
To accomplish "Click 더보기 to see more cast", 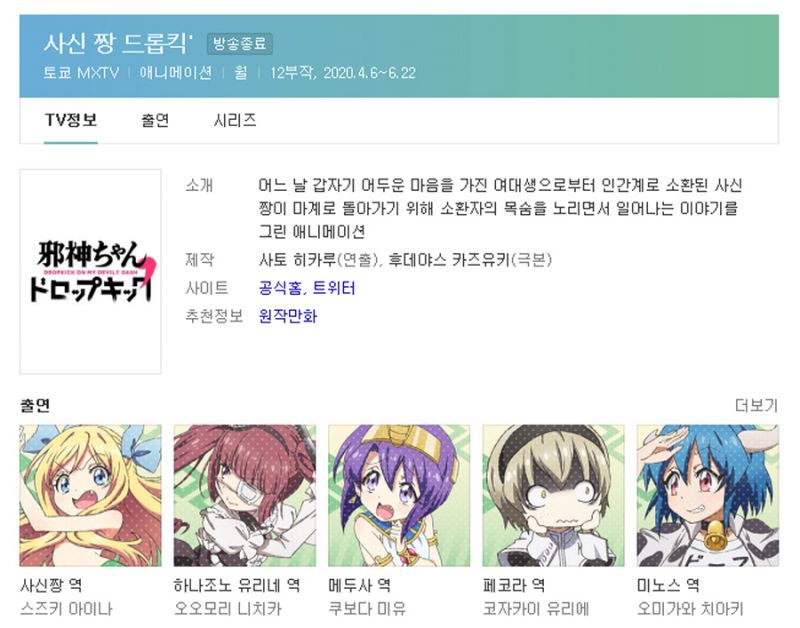I will (x=756, y=406).
